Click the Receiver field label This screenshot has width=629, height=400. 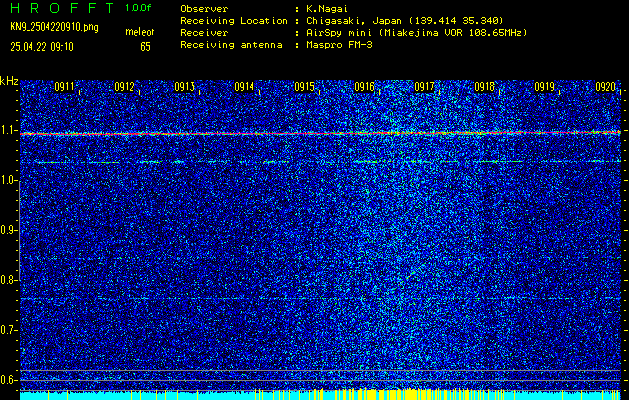(x=204, y=33)
